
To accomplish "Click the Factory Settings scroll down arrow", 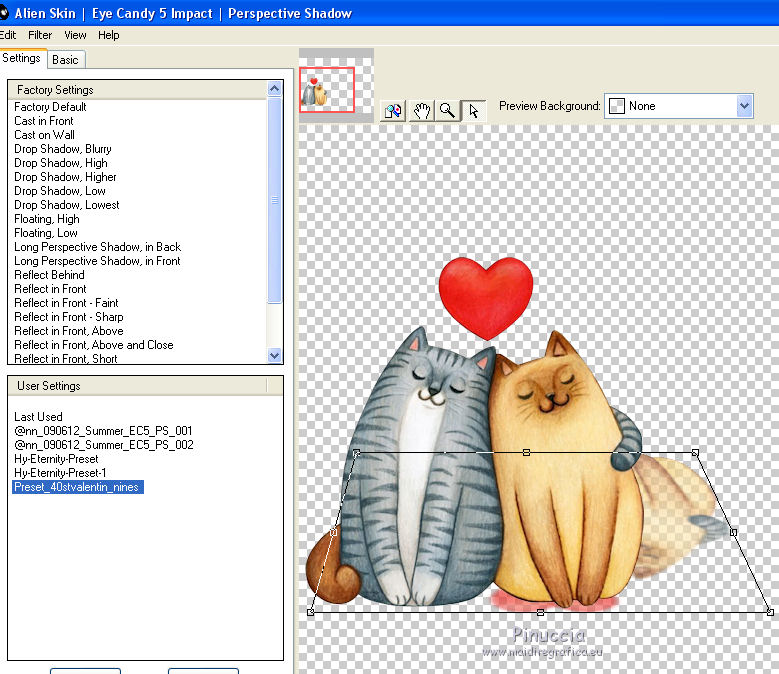I will (274, 356).
